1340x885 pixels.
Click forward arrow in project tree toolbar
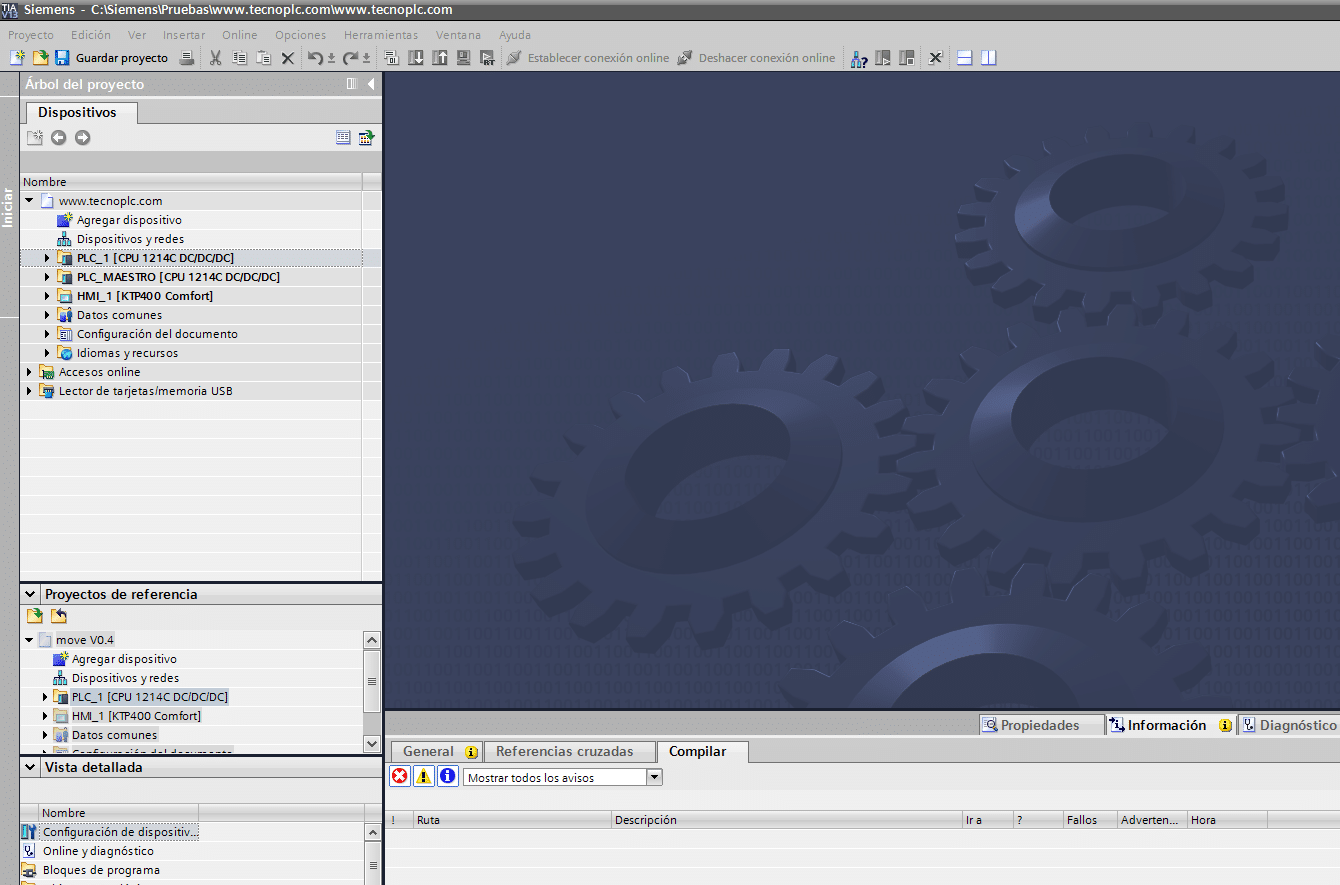(x=83, y=138)
